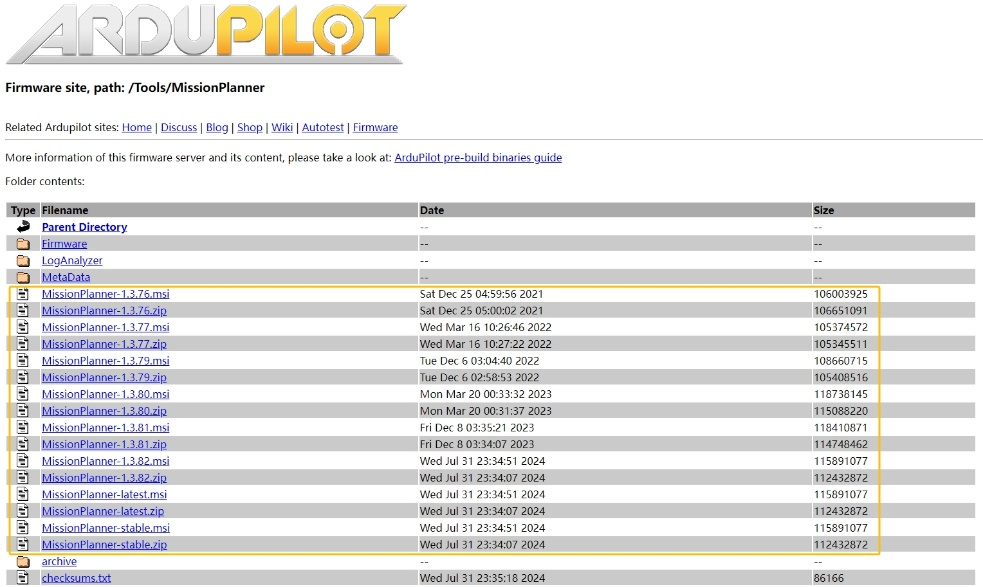Click file icon next to MissionPlanner-1.3.81.zip

pyautogui.click(x=23, y=444)
